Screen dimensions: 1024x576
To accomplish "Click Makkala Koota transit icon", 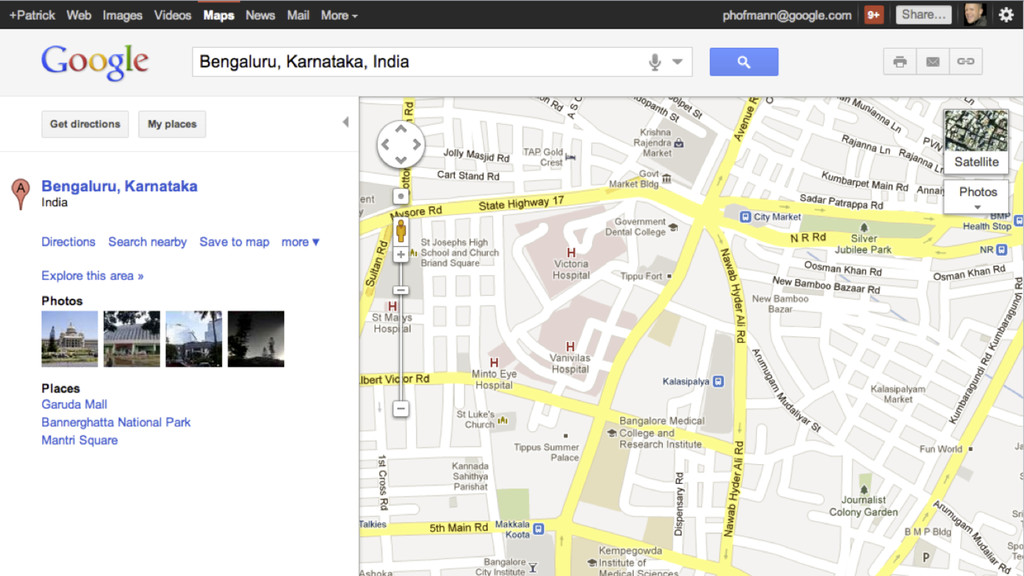I will [x=539, y=528].
